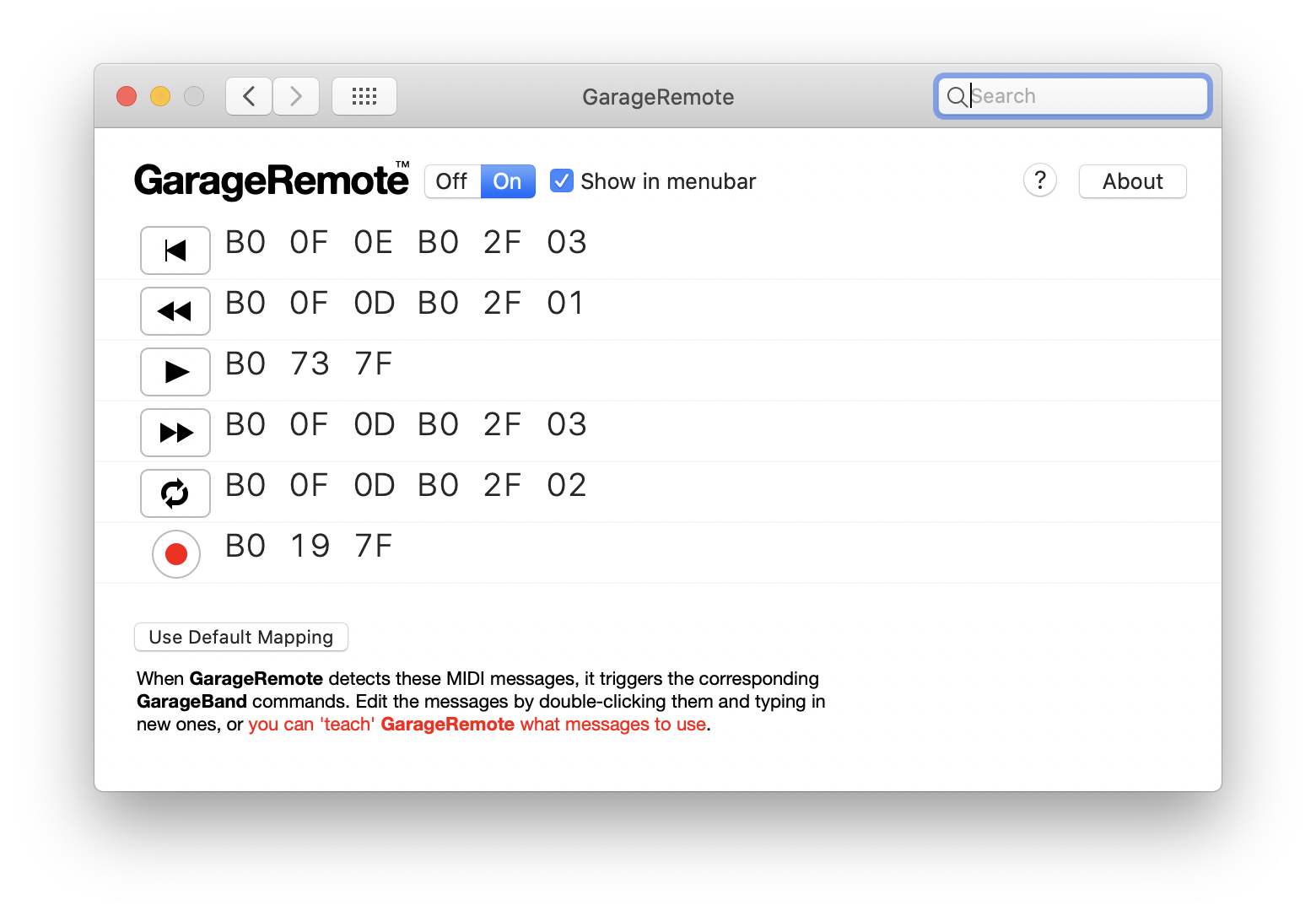Click the rewind transport icon
The image size is (1316, 916).
175,311
